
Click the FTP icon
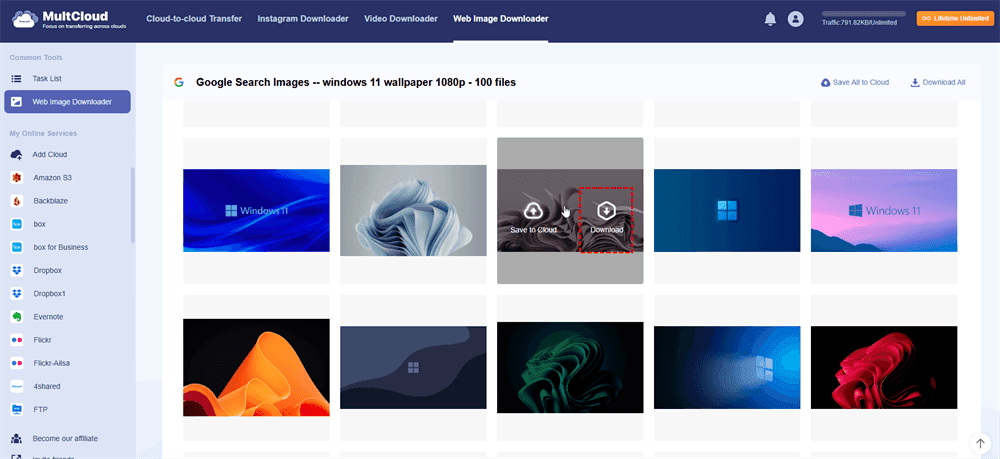[17, 409]
